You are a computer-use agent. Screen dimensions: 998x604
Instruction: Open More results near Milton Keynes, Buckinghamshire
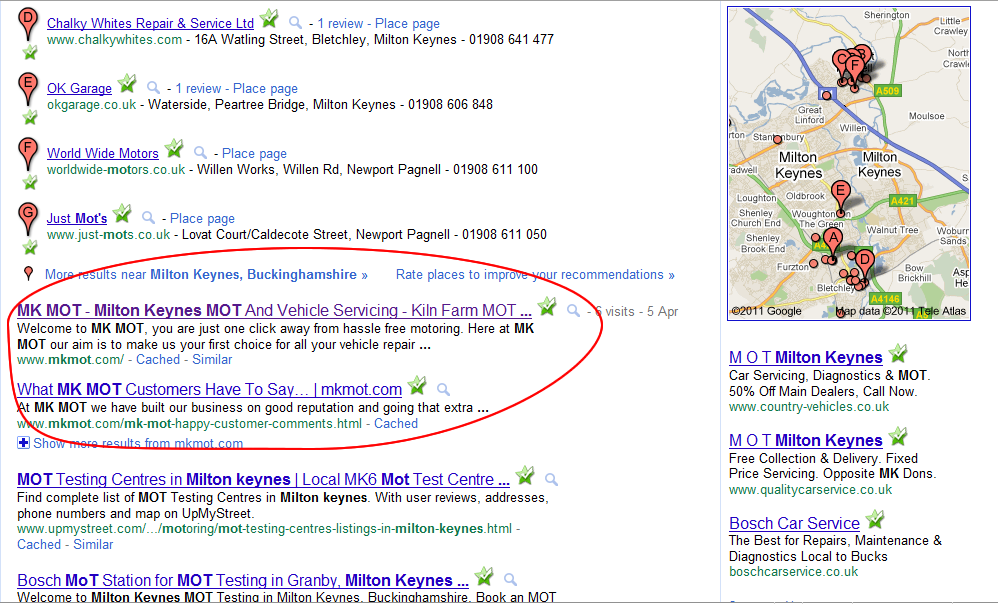coord(206,274)
